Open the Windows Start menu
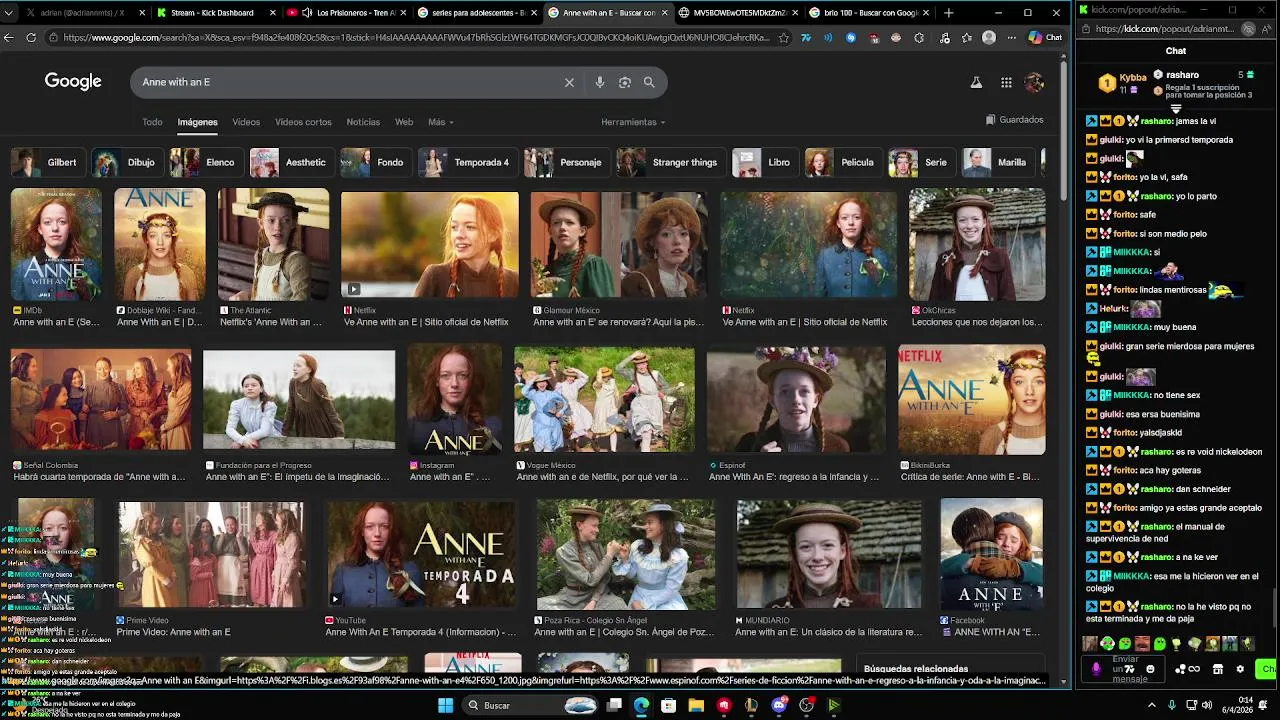Image resolution: width=1280 pixels, height=720 pixels. (445, 705)
